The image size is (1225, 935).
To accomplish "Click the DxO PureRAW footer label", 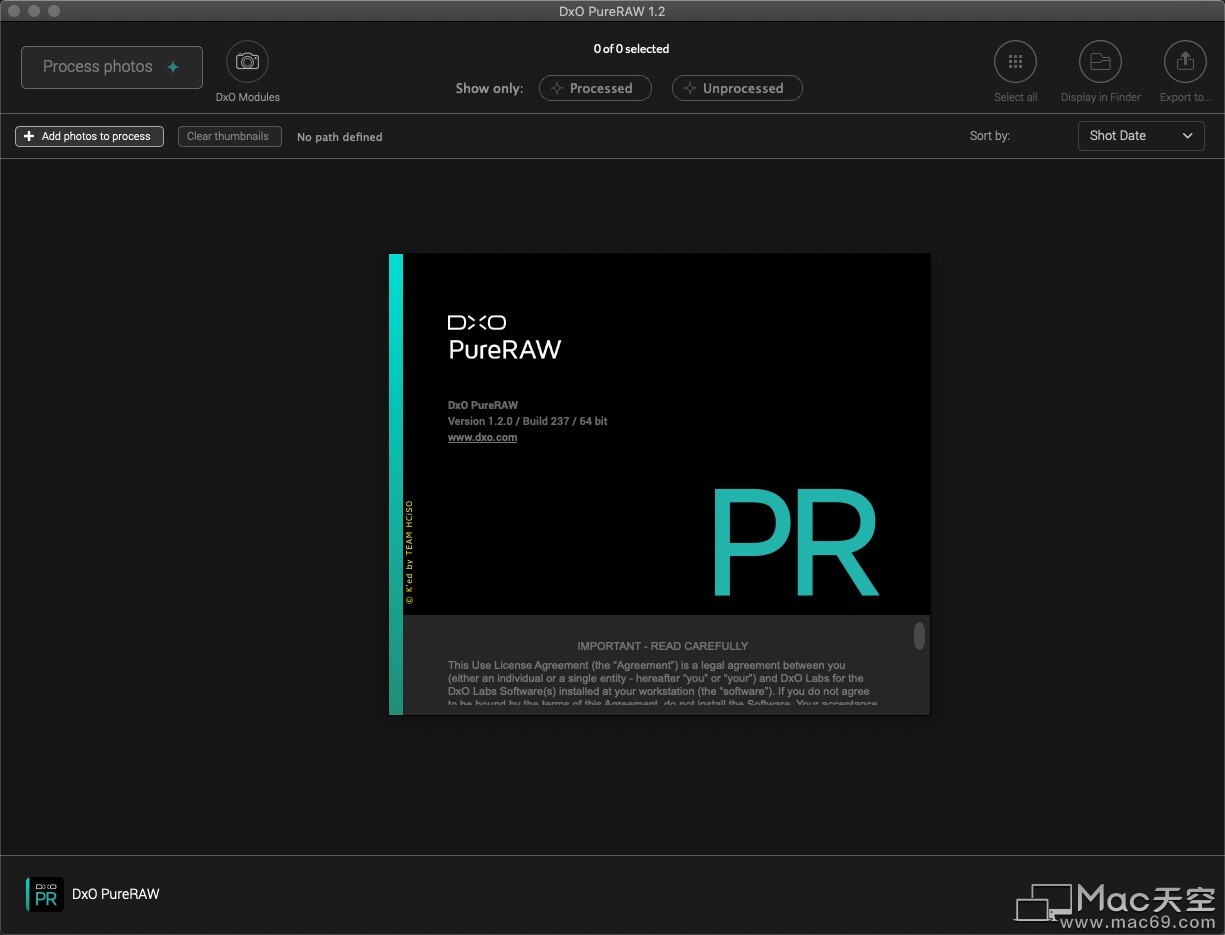I will 116,894.
